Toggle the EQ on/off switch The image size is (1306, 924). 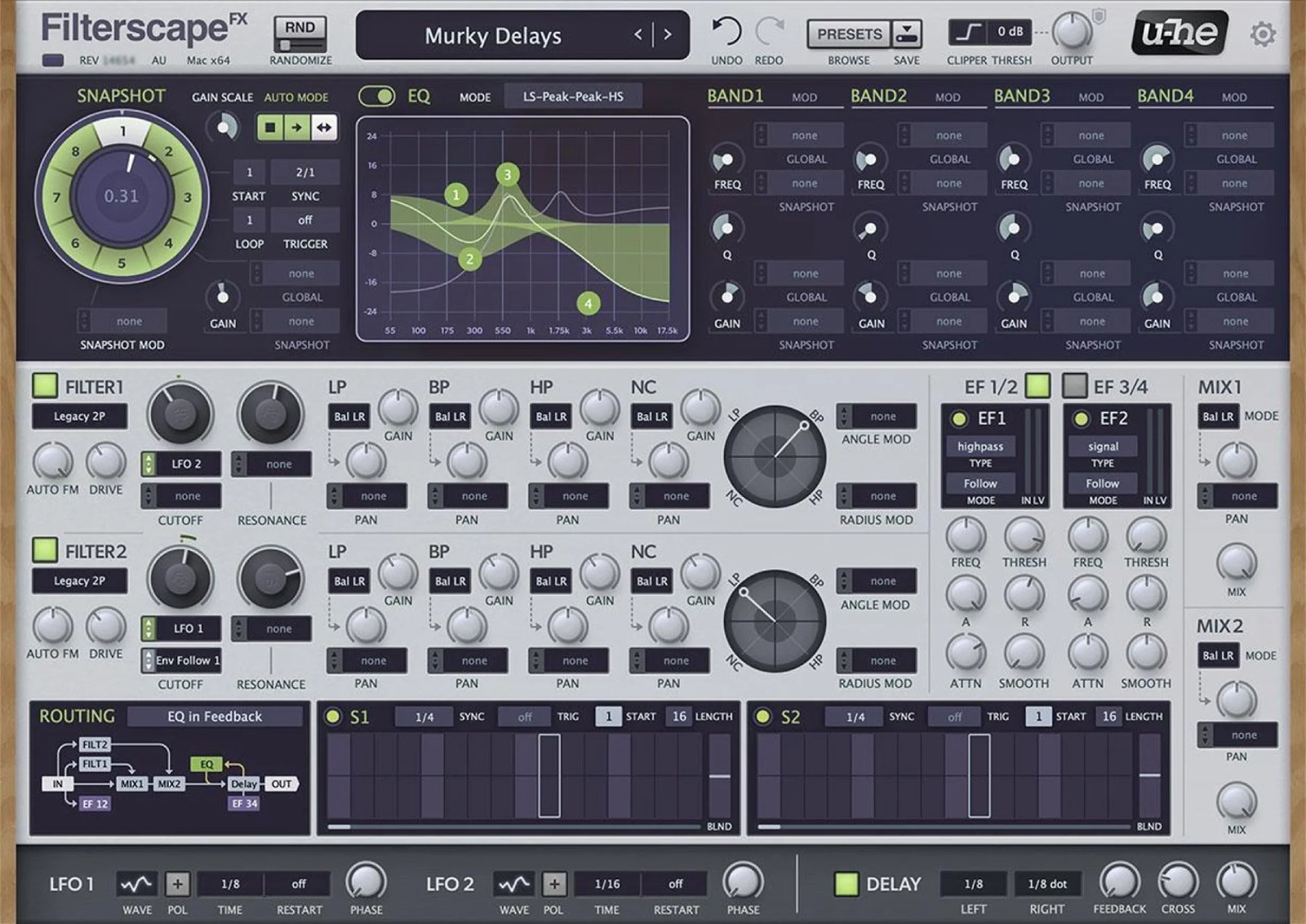click(x=377, y=96)
